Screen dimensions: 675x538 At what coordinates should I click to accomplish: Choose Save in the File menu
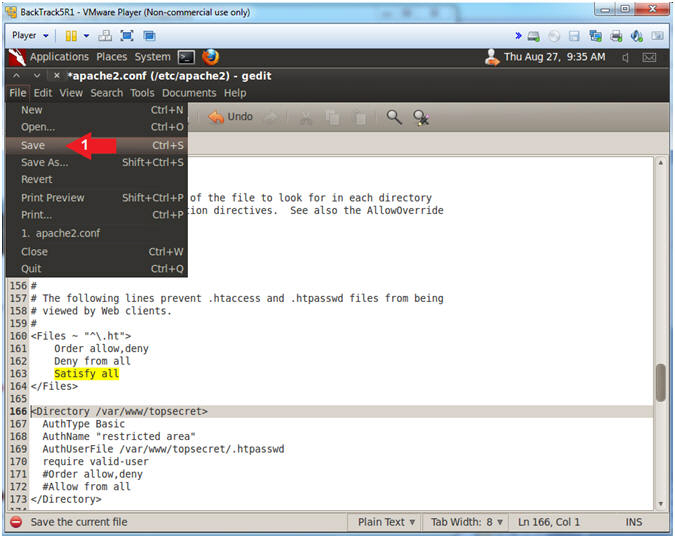coord(97,145)
